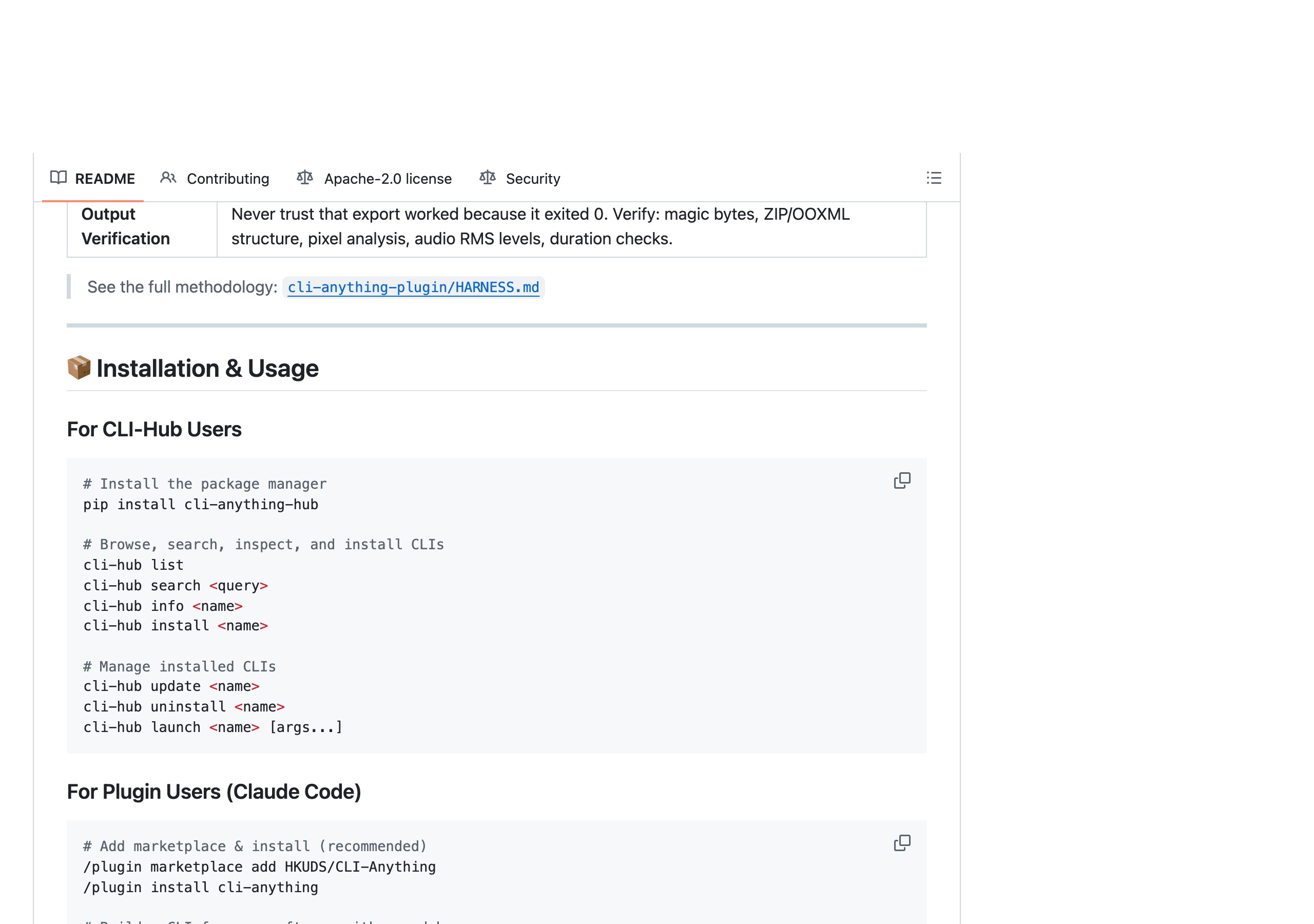This screenshot has width=1314, height=924.
Task: Open the cli-anything-plugin/HARNESS.md link
Action: (x=413, y=287)
